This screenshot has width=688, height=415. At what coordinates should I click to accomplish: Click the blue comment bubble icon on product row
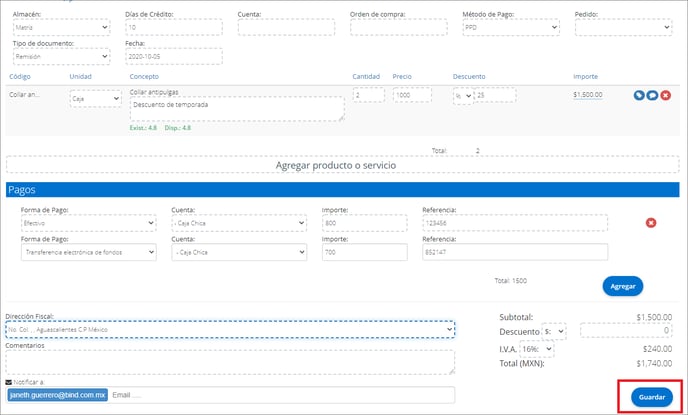coord(652,95)
